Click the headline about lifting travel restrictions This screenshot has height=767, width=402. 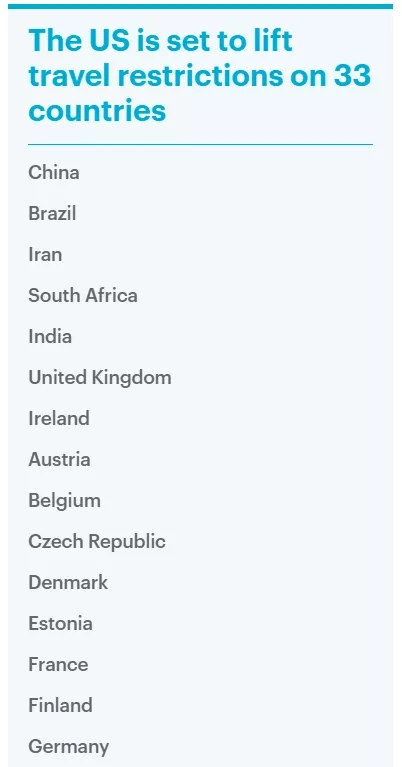pyautogui.click(x=200, y=75)
